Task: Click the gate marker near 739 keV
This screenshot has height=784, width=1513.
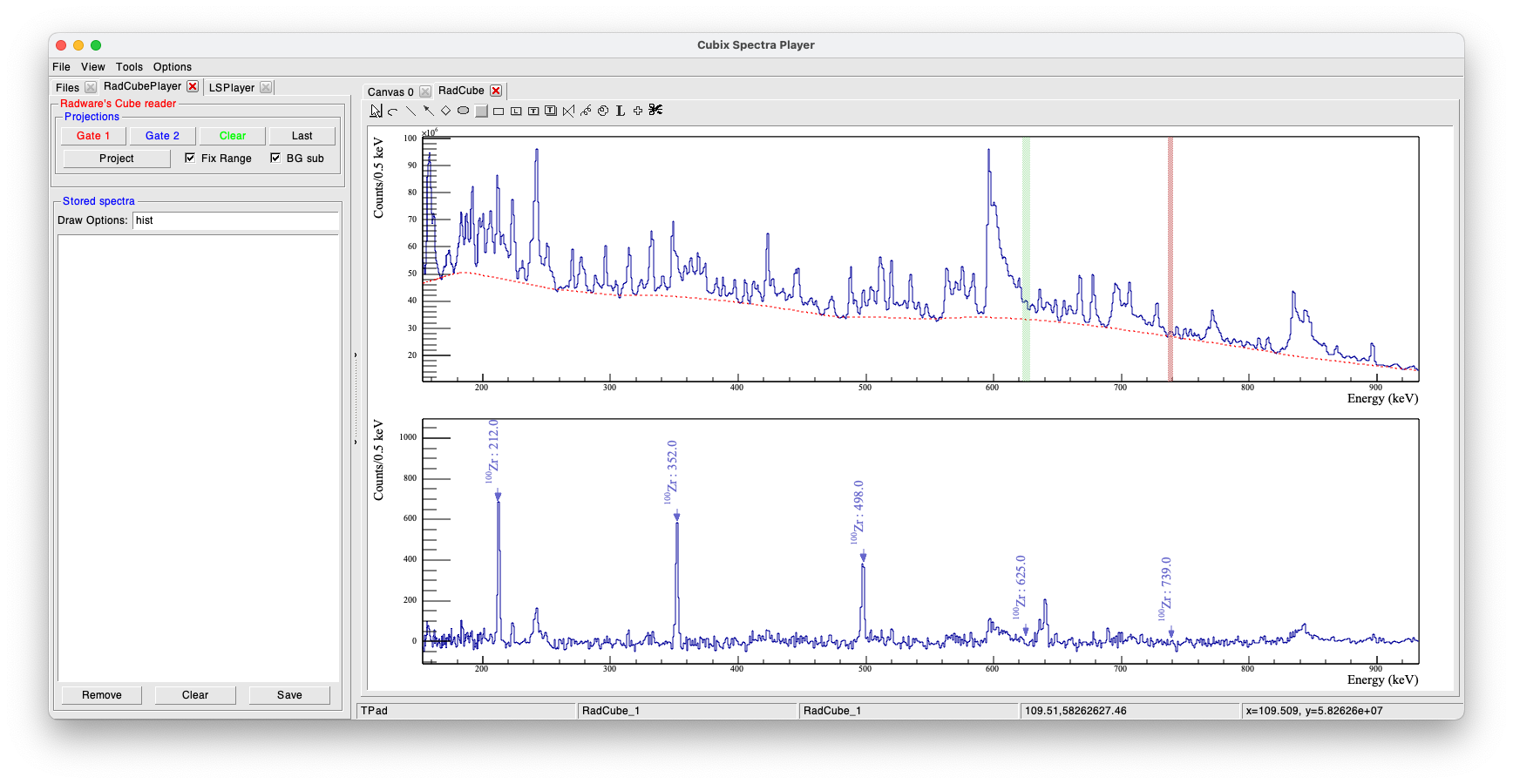Action: [x=1170, y=259]
